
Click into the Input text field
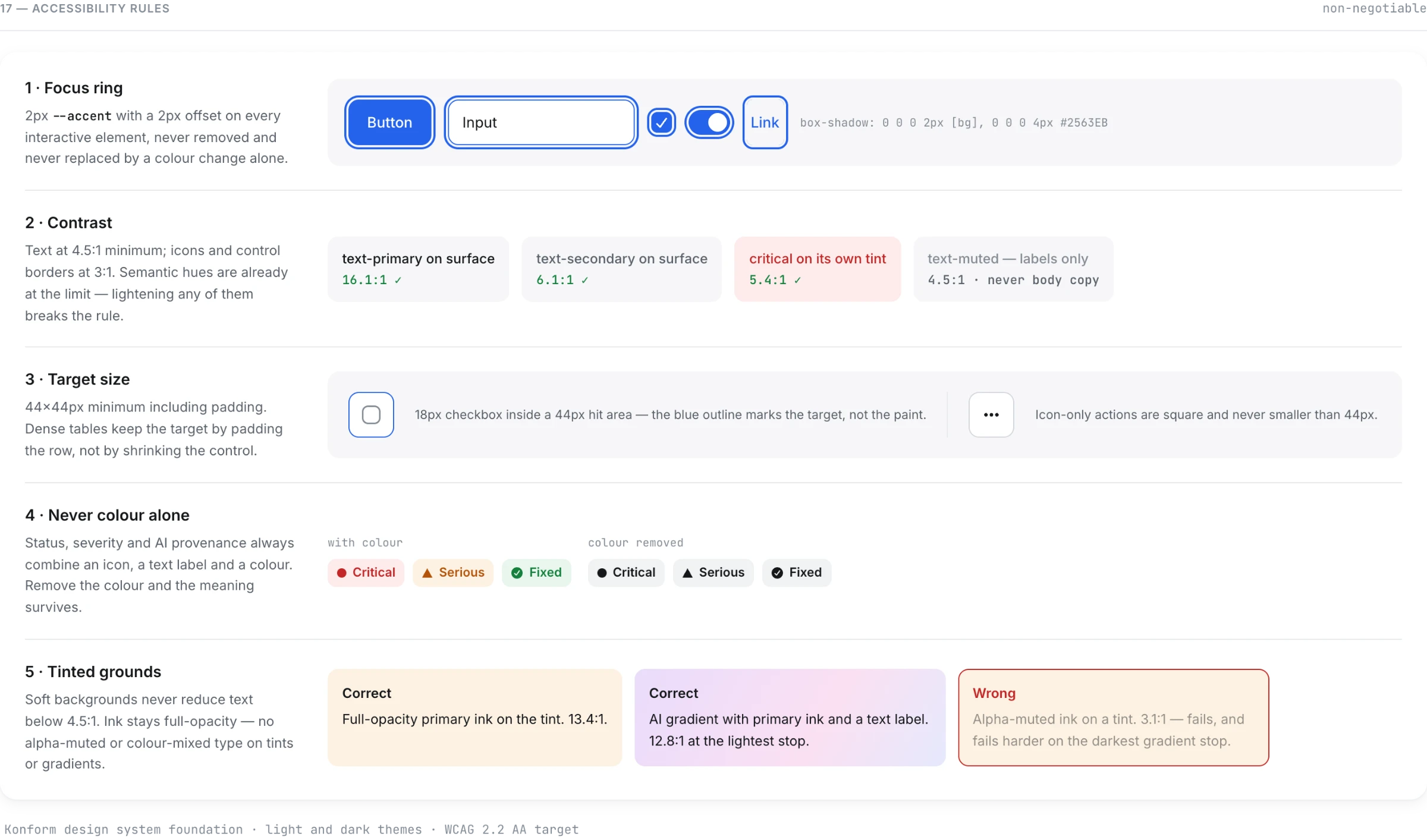[x=541, y=122]
